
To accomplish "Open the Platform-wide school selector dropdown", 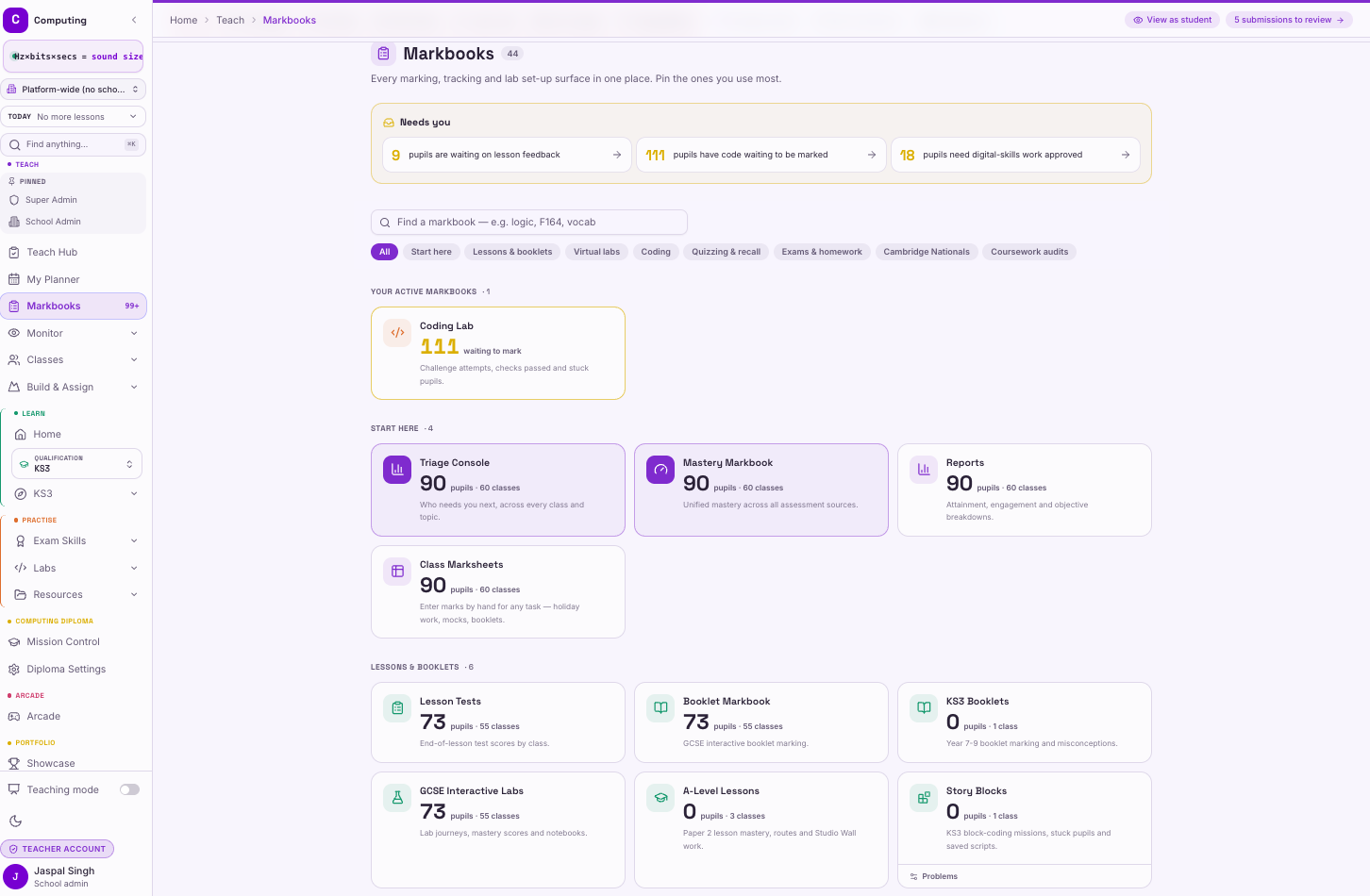I will [74, 90].
